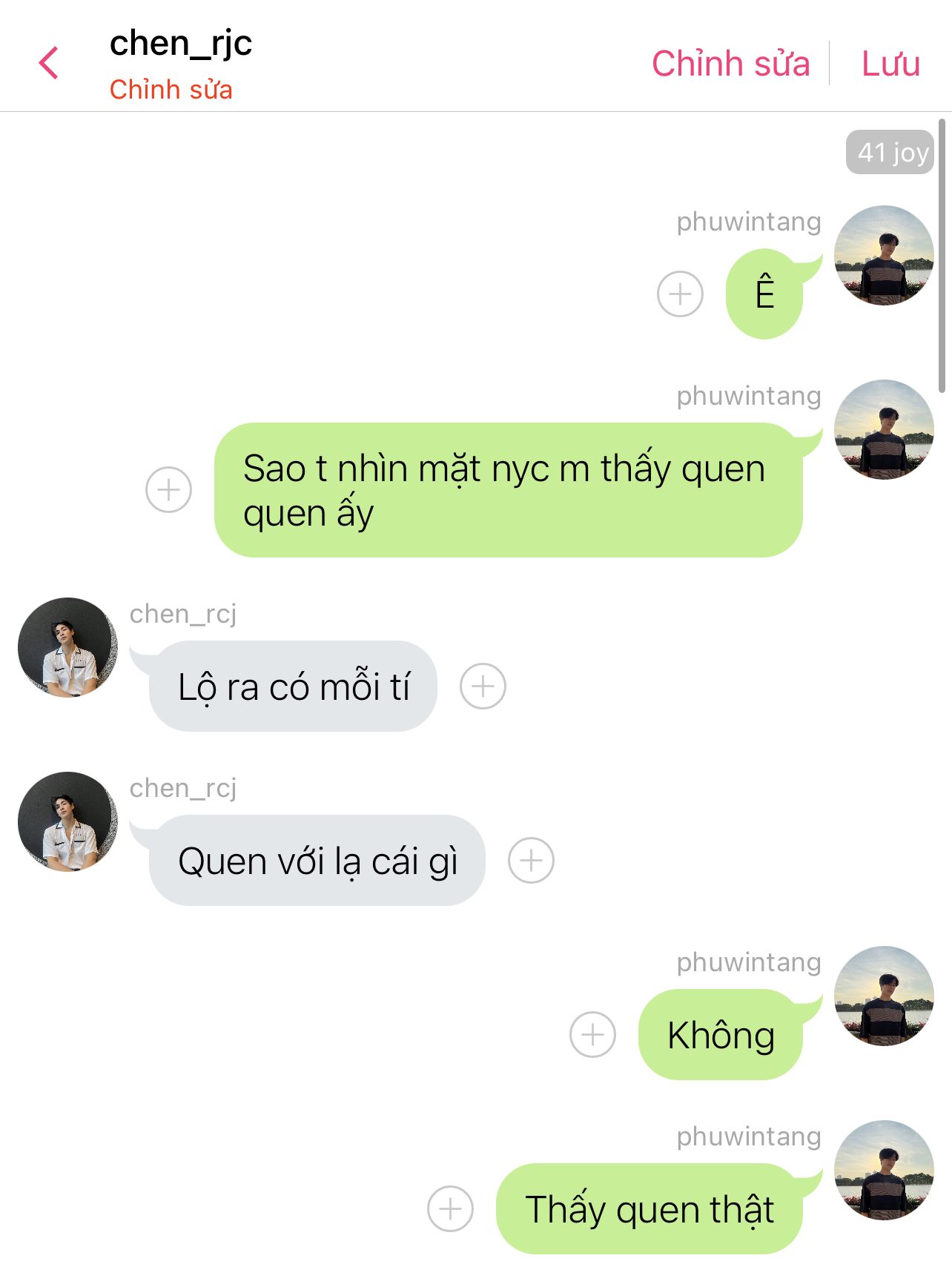Select the "Thấy quen thật" message bubble

(649, 1208)
